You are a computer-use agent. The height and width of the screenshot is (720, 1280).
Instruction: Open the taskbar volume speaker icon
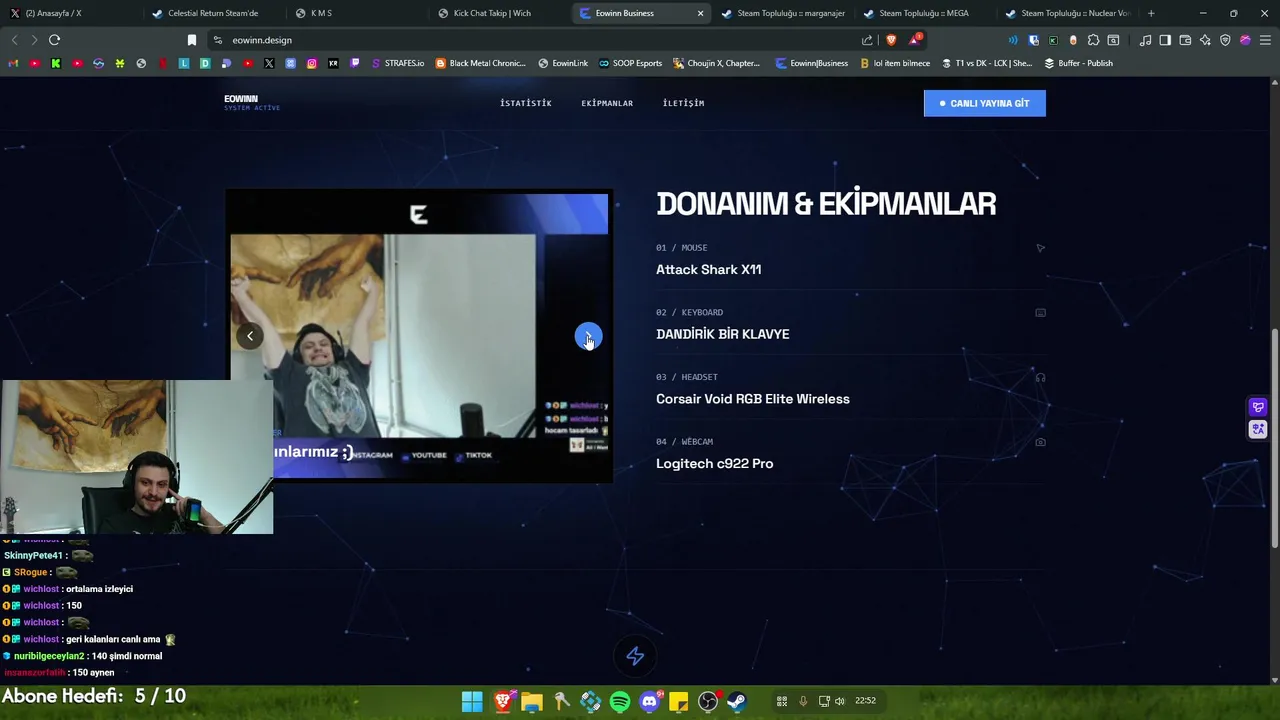coord(840,701)
